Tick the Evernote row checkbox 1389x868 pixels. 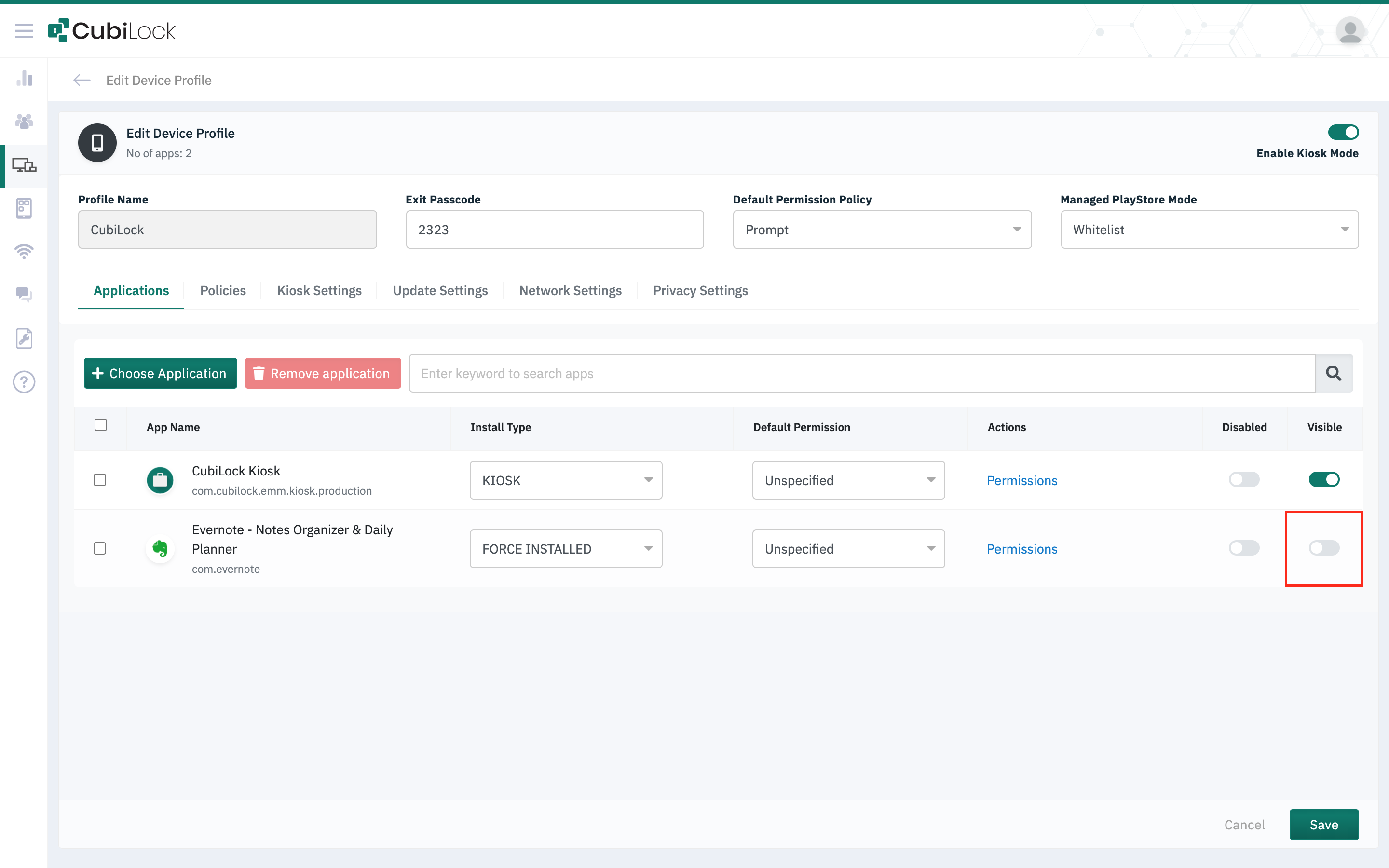coord(100,548)
